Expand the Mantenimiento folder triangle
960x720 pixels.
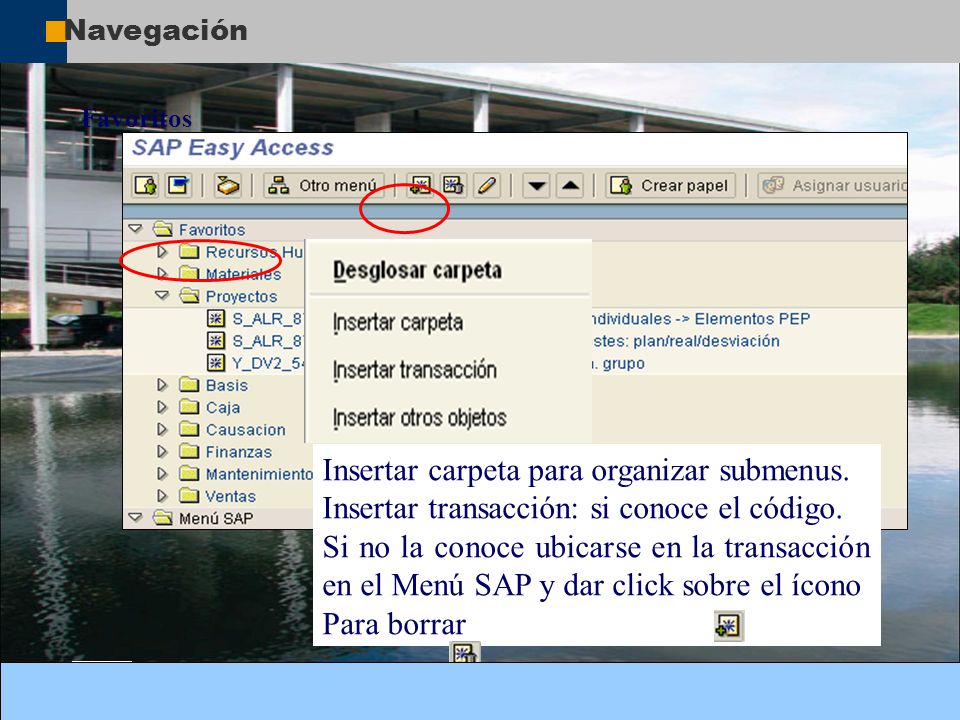(162, 473)
